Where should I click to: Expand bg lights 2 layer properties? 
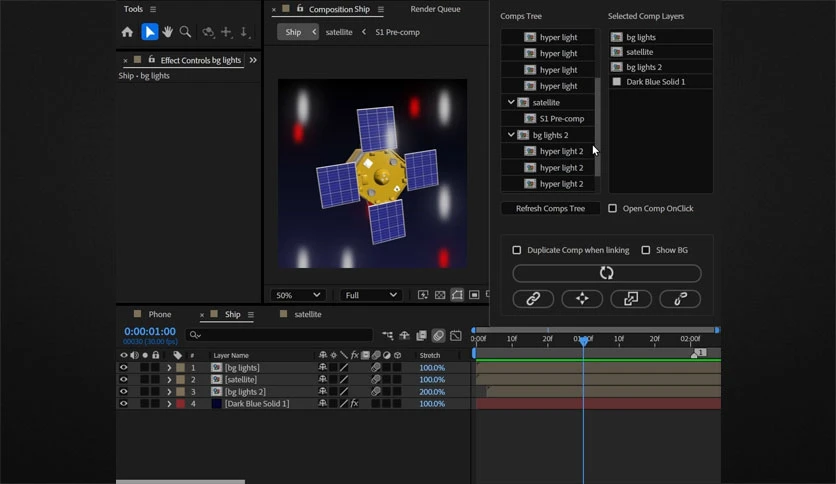[x=169, y=392]
